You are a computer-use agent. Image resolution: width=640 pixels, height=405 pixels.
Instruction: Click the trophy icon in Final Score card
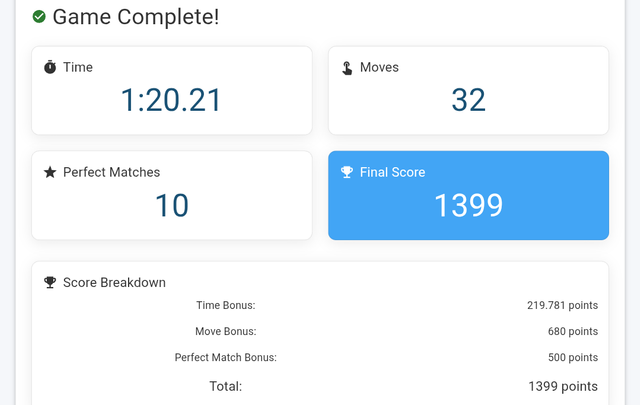click(x=347, y=172)
